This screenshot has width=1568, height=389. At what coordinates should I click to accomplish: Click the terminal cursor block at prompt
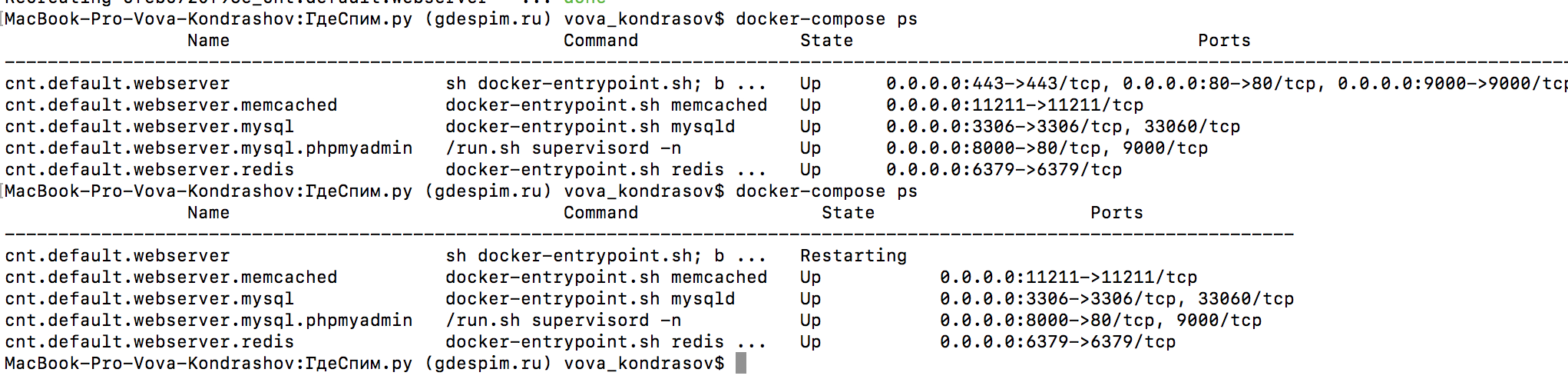[x=741, y=363]
